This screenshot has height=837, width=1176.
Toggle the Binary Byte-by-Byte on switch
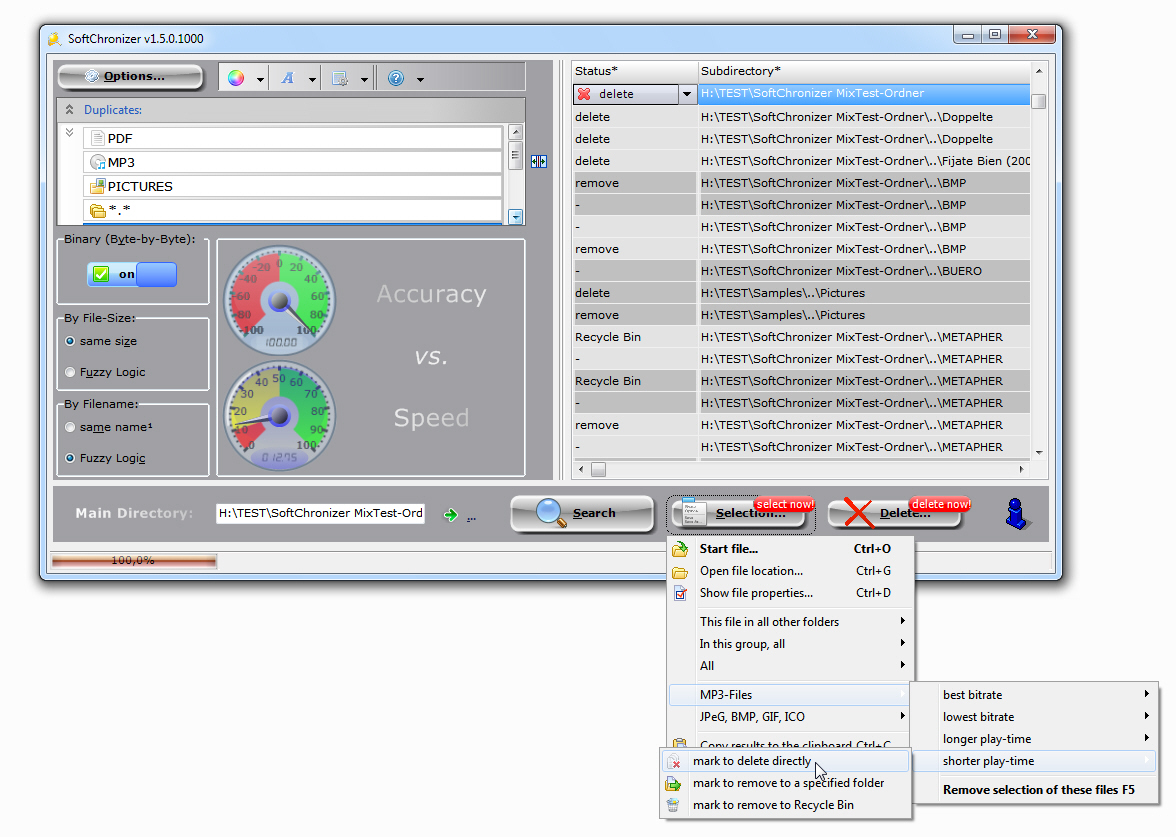(132, 274)
